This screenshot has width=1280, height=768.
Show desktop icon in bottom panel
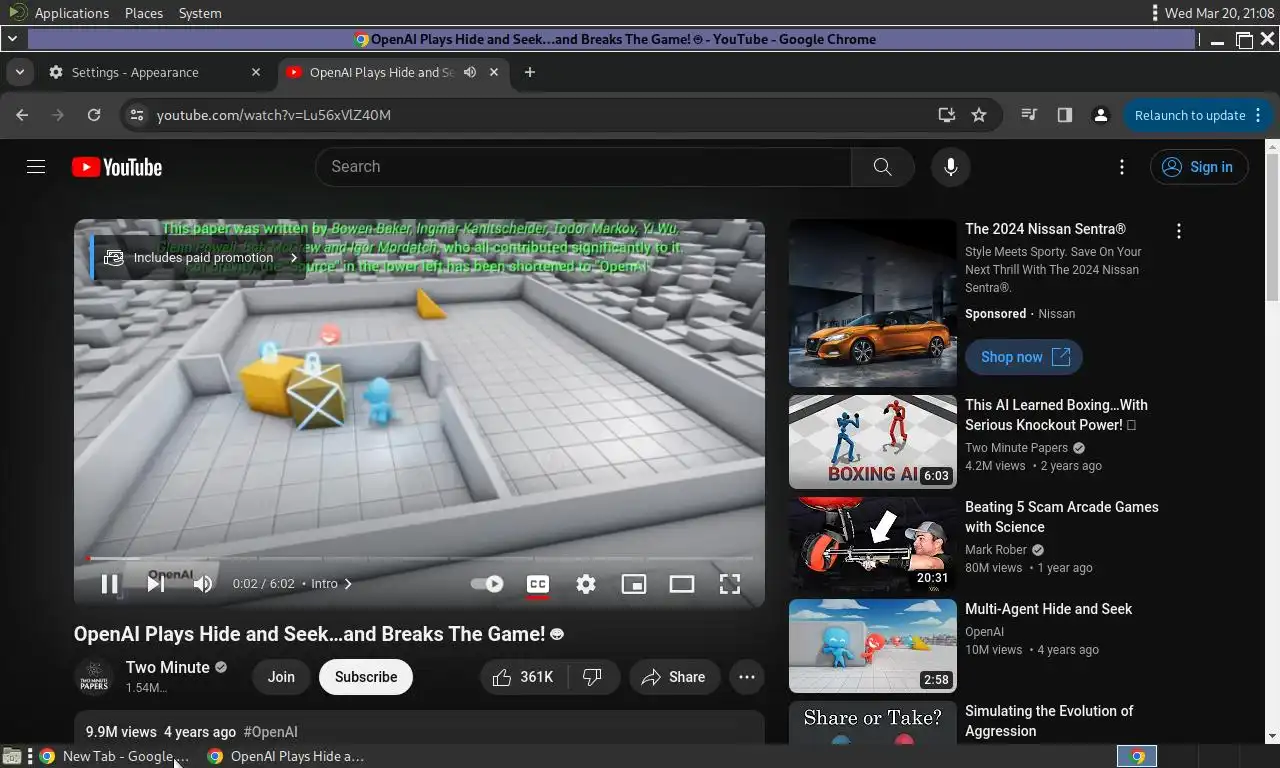pyautogui.click(x=11, y=756)
